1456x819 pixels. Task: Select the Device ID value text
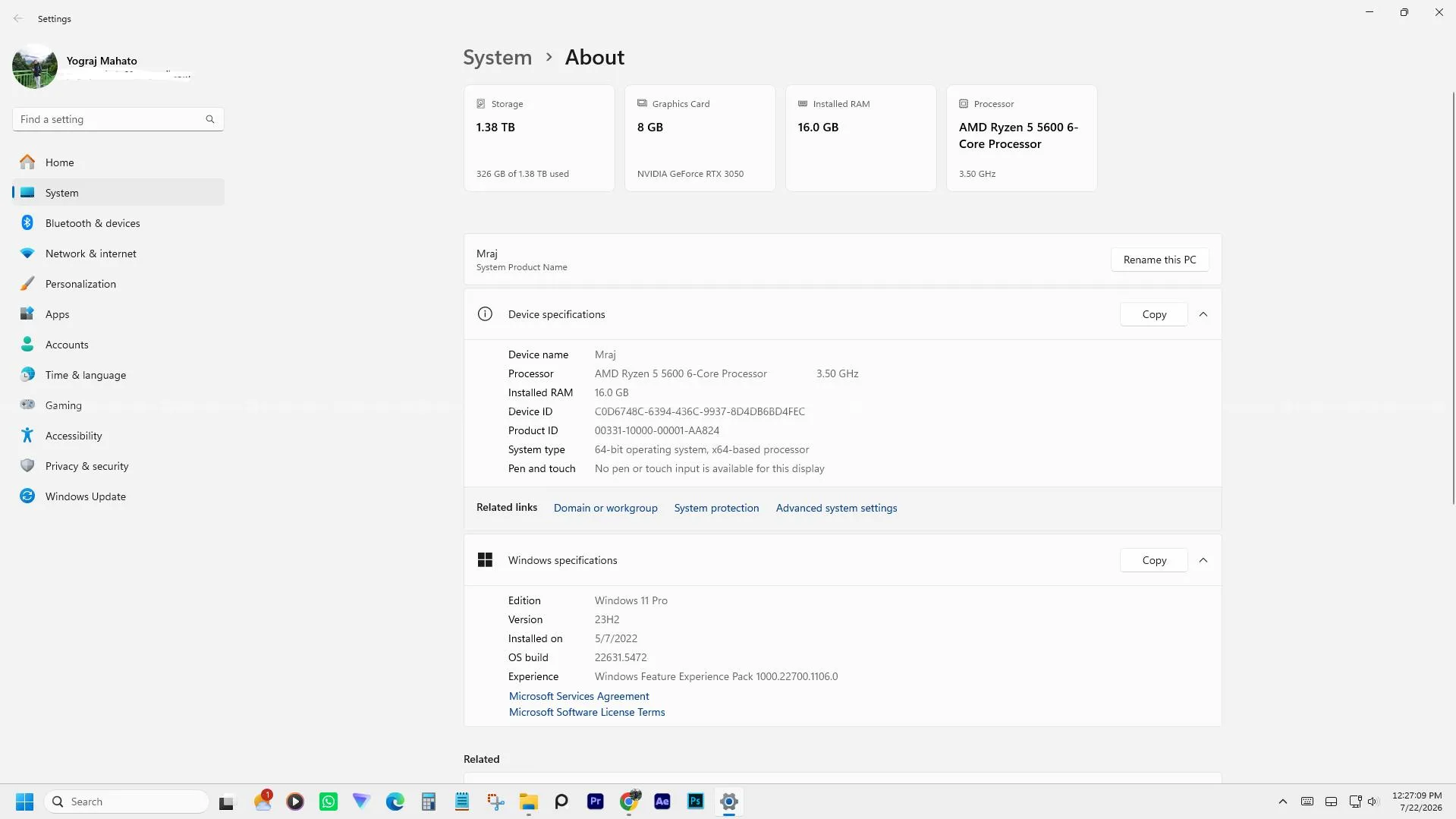point(700,411)
